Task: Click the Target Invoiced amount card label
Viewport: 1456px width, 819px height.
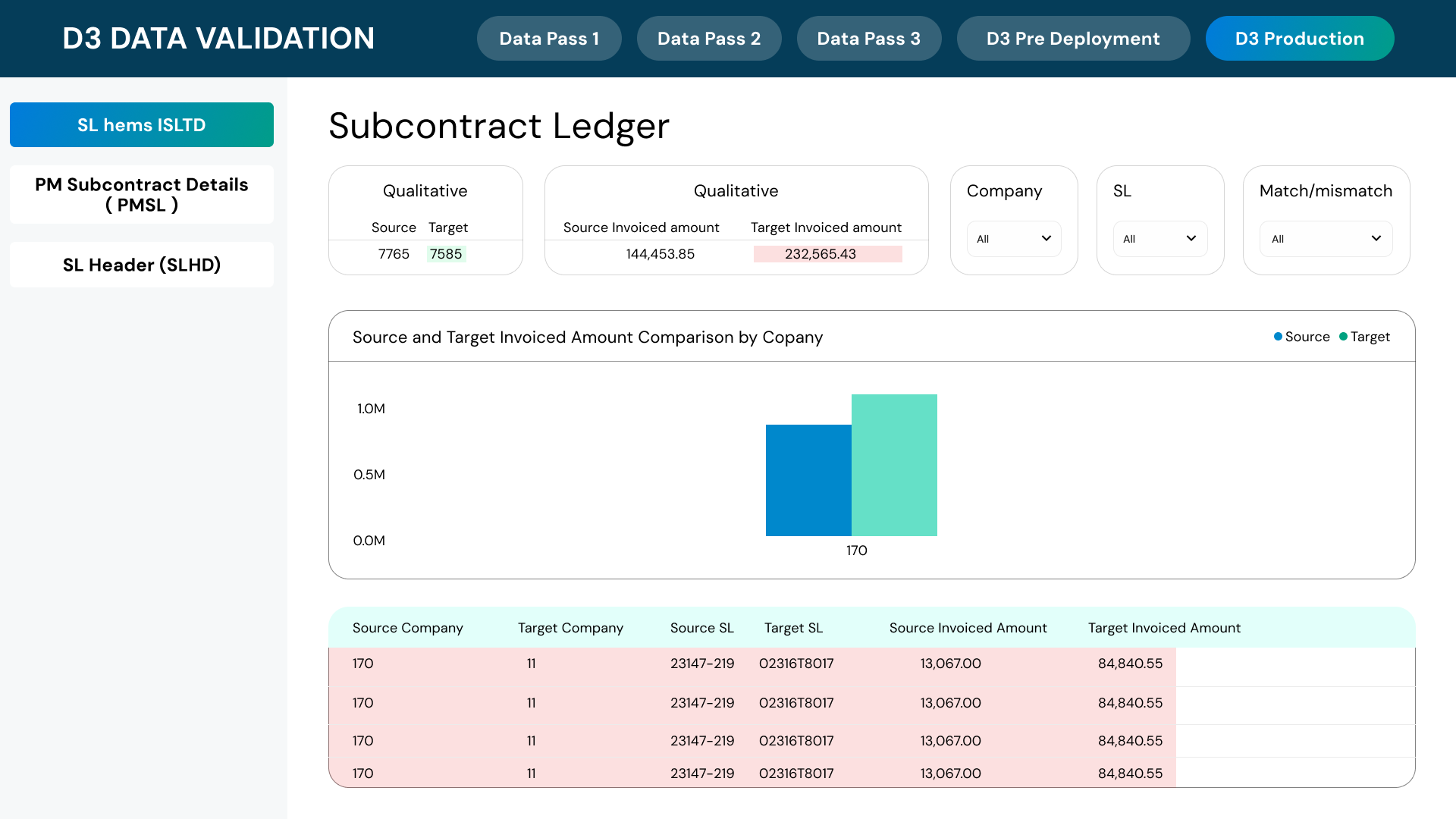Action: pyautogui.click(x=827, y=227)
